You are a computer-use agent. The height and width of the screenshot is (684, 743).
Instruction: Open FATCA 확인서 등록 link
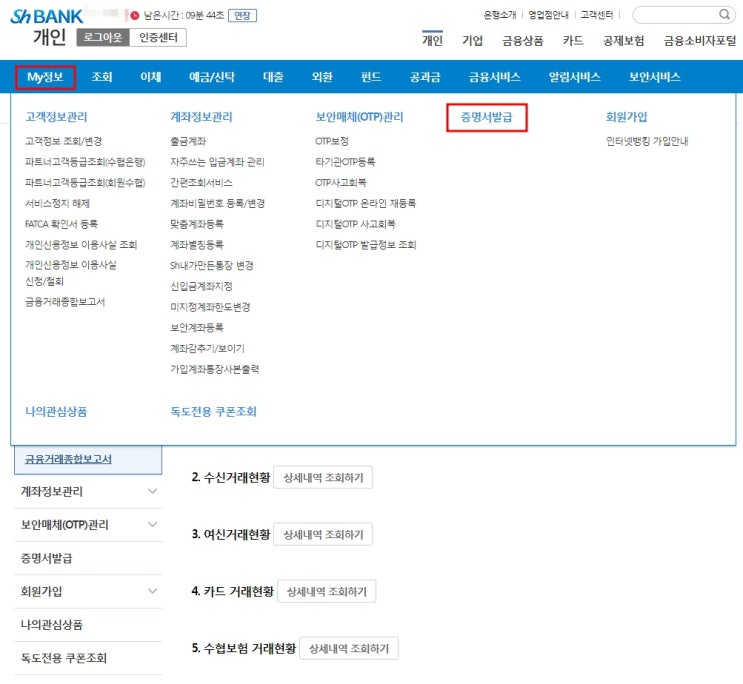tap(62, 224)
